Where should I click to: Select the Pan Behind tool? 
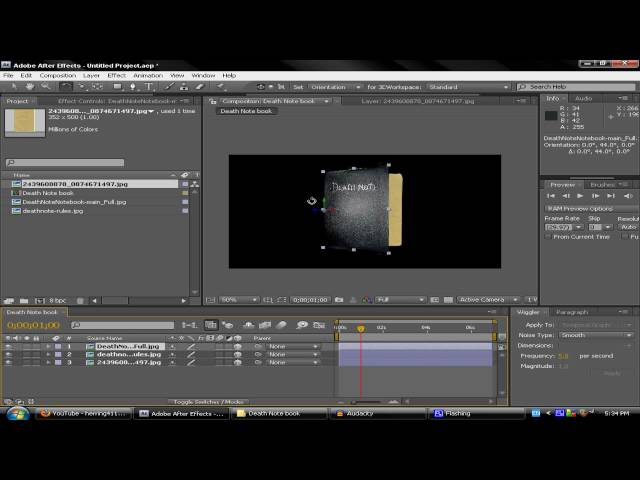(98, 87)
